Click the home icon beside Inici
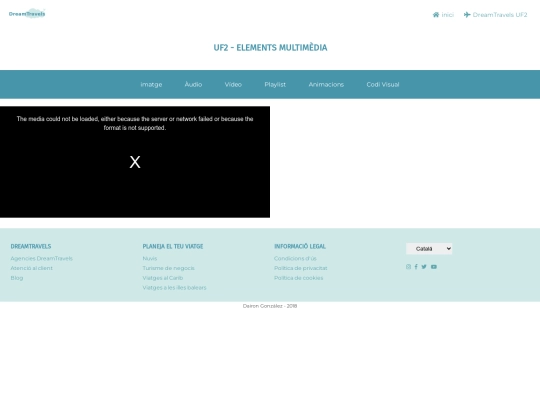This screenshot has height=405, width=540. tap(436, 15)
